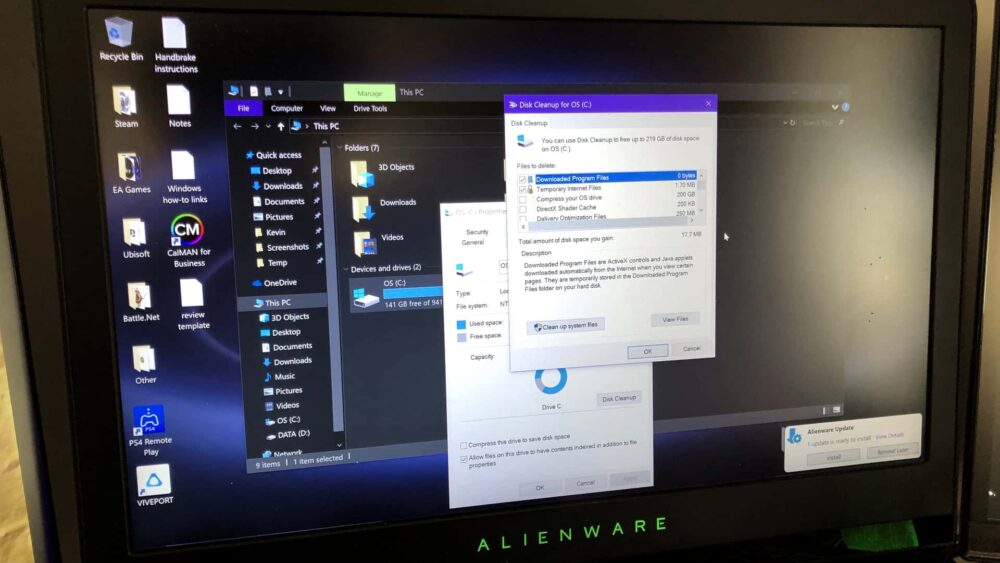Click Properties icon in Explorer quick access toolbar

click(x=254, y=91)
